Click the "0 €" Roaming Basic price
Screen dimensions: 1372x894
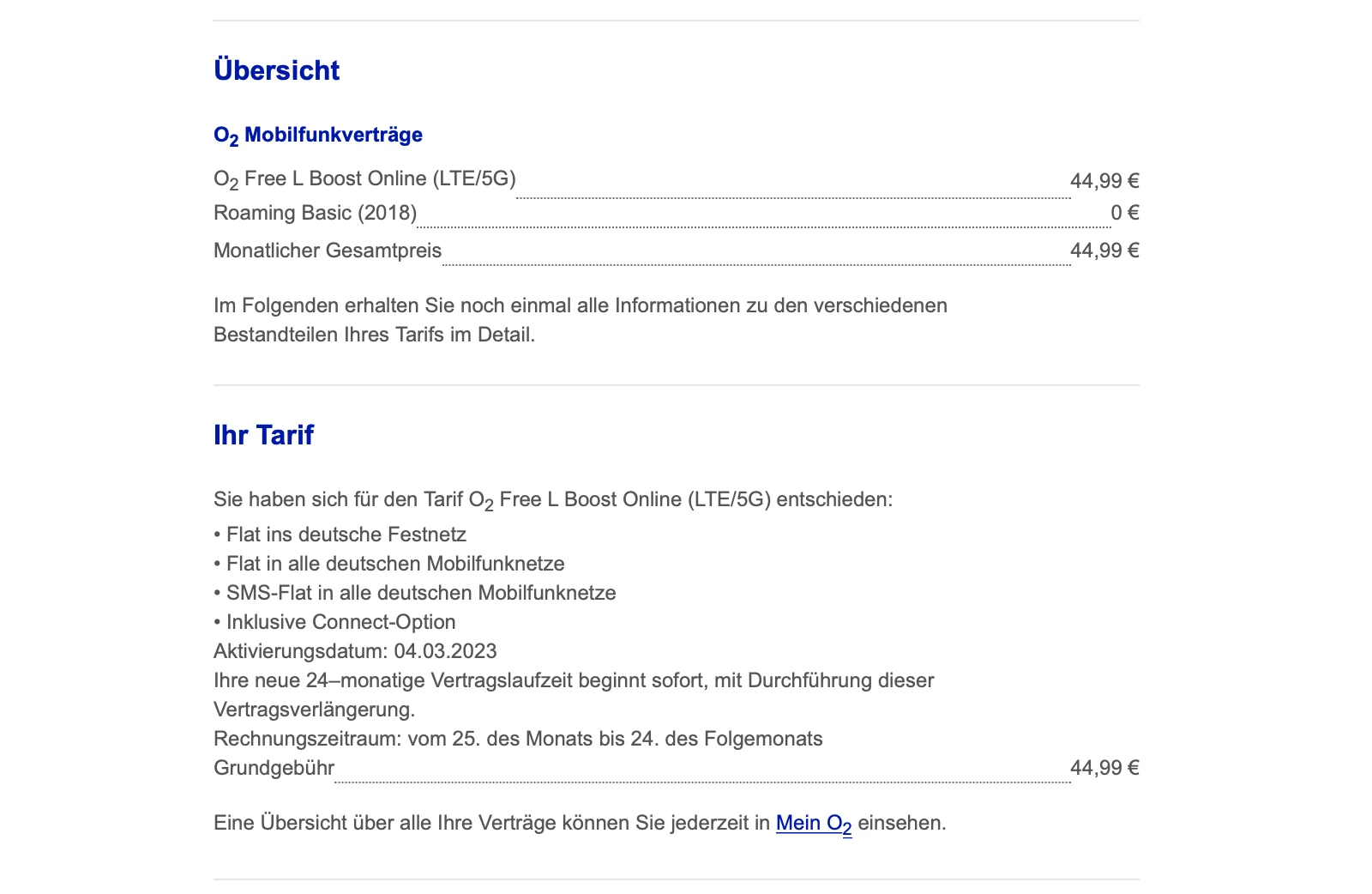pyautogui.click(x=1125, y=213)
